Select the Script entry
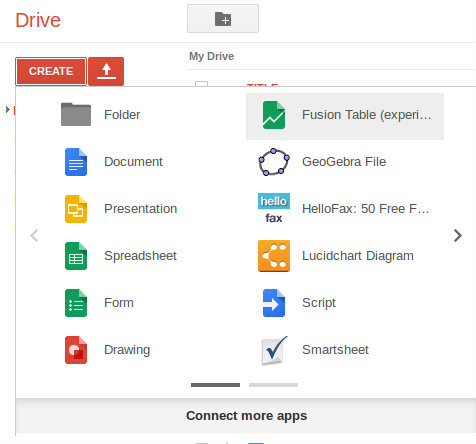 (x=345, y=303)
